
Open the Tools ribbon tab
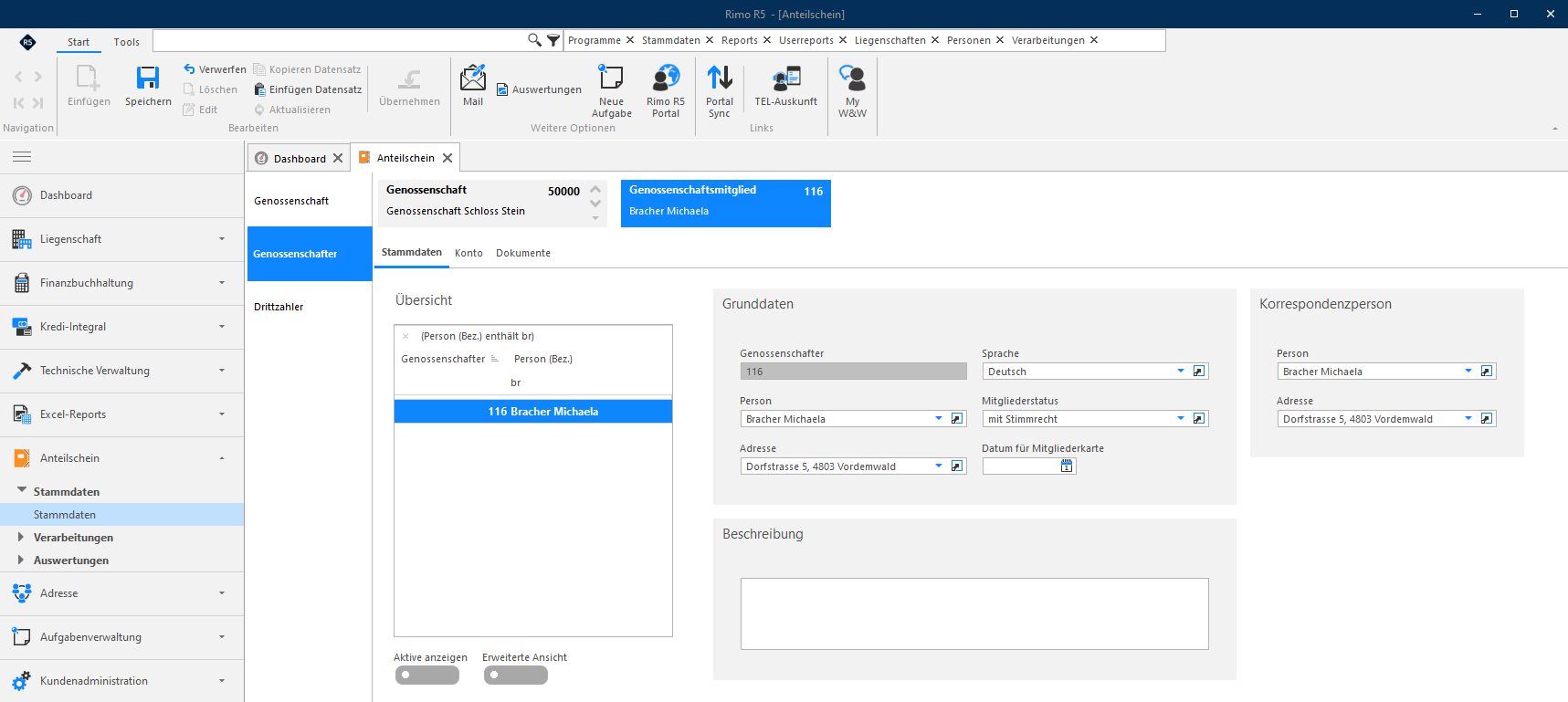pyautogui.click(x=127, y=42)
